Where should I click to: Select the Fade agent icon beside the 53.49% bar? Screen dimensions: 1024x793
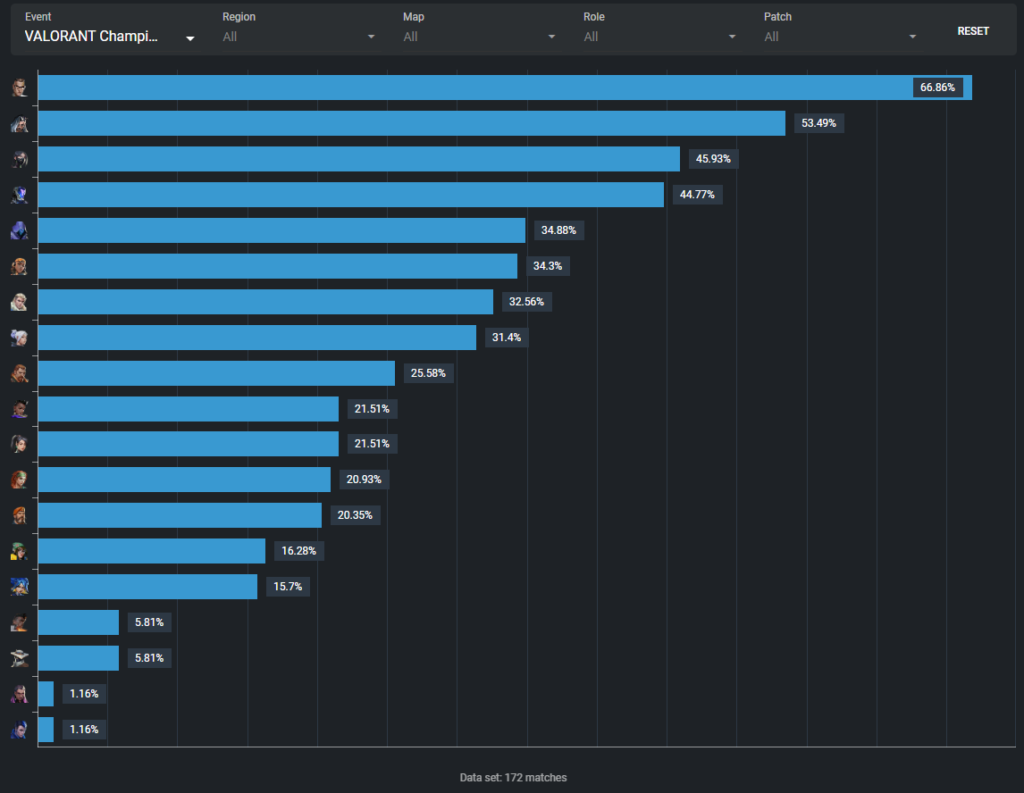pos(20,123)
